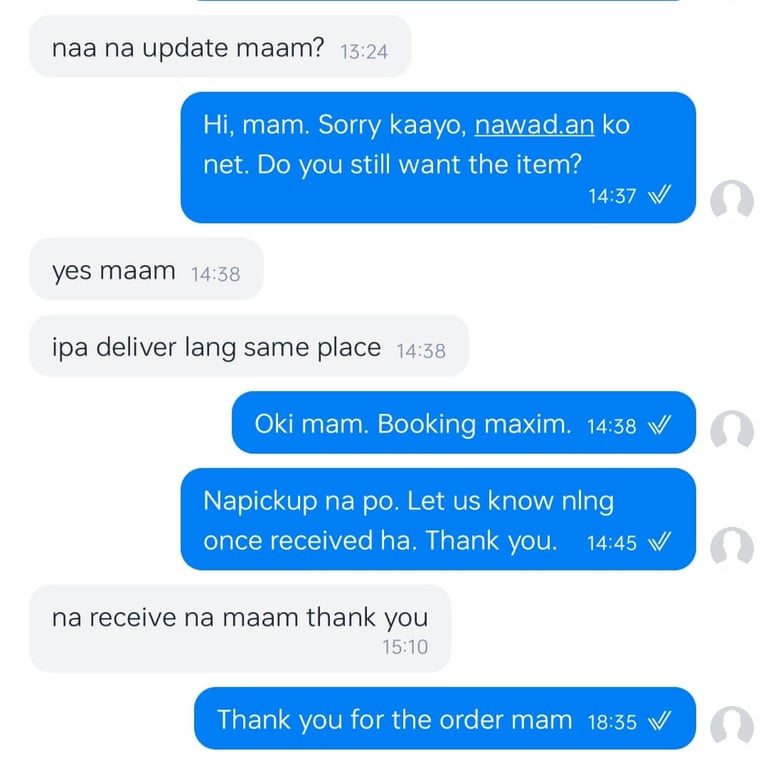Tap the 13:24 timestamp on first message

point(364,51)
